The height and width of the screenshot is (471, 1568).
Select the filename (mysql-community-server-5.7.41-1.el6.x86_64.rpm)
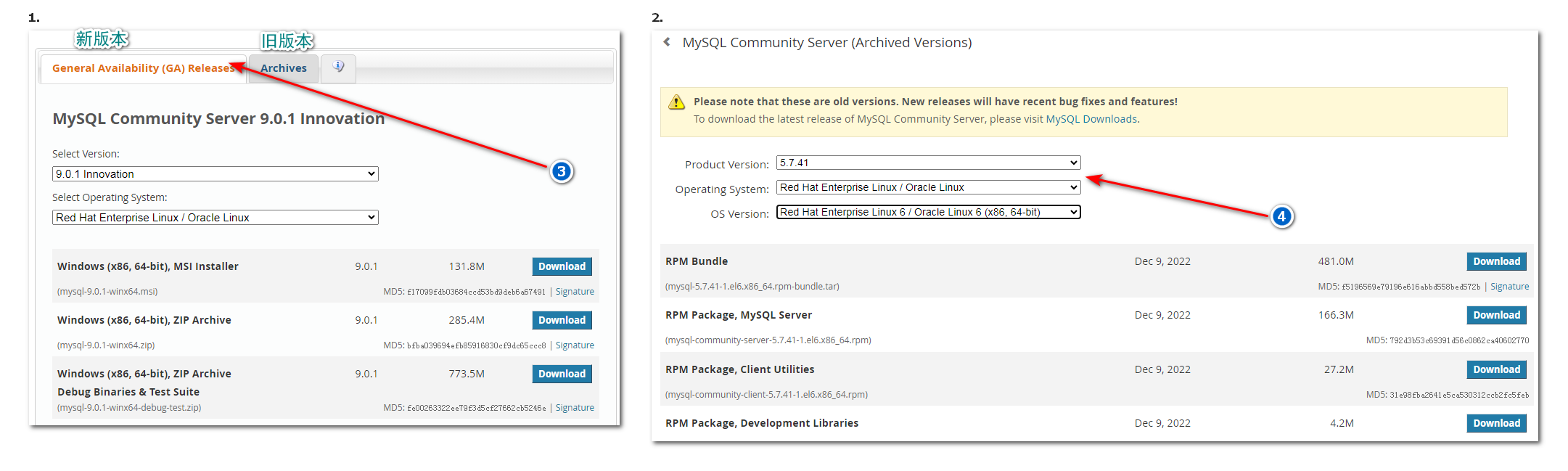[768, 340]
